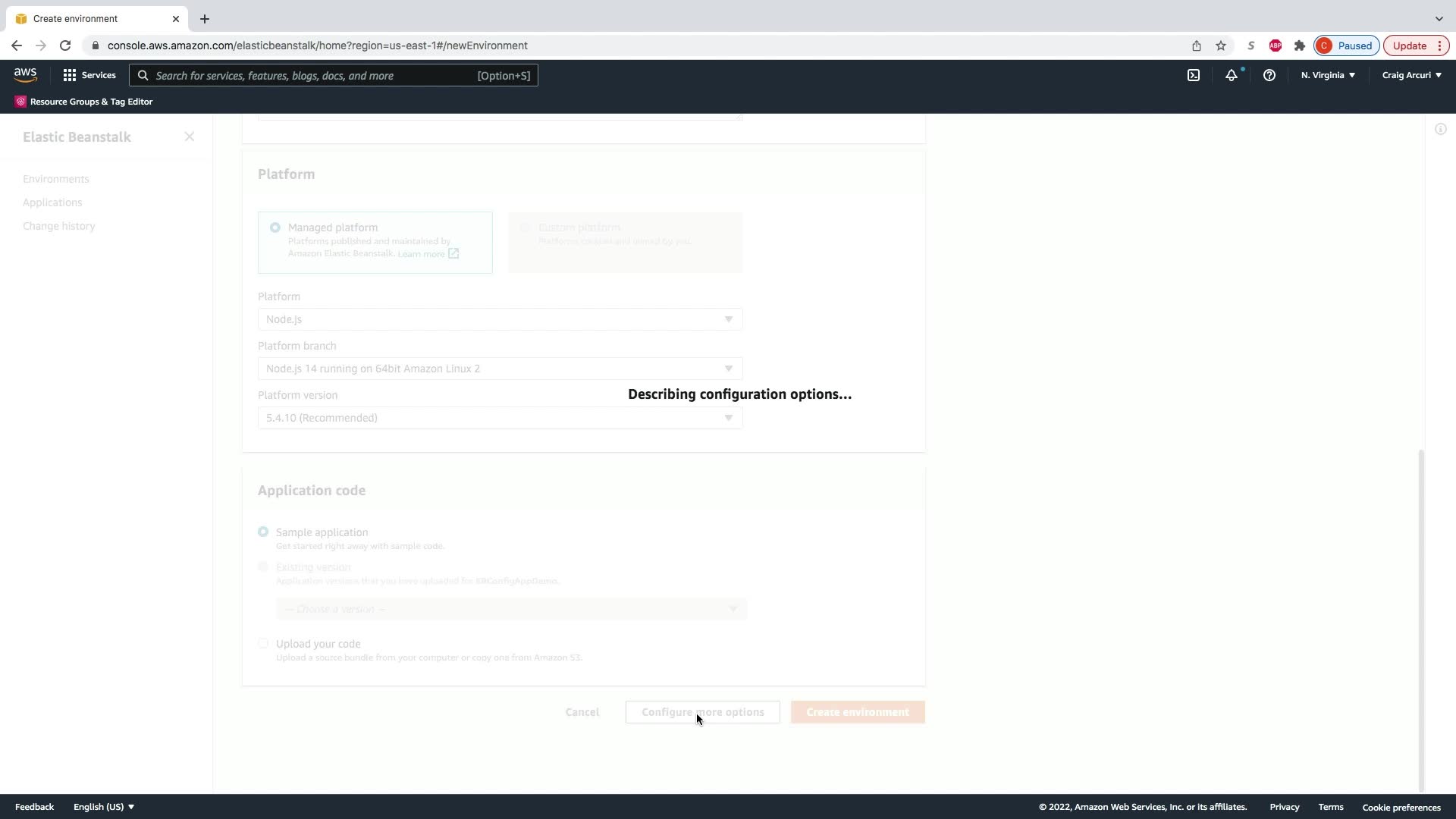Select the Managed platform radio button
The image size is (1456, 819).
coord(275,227)
